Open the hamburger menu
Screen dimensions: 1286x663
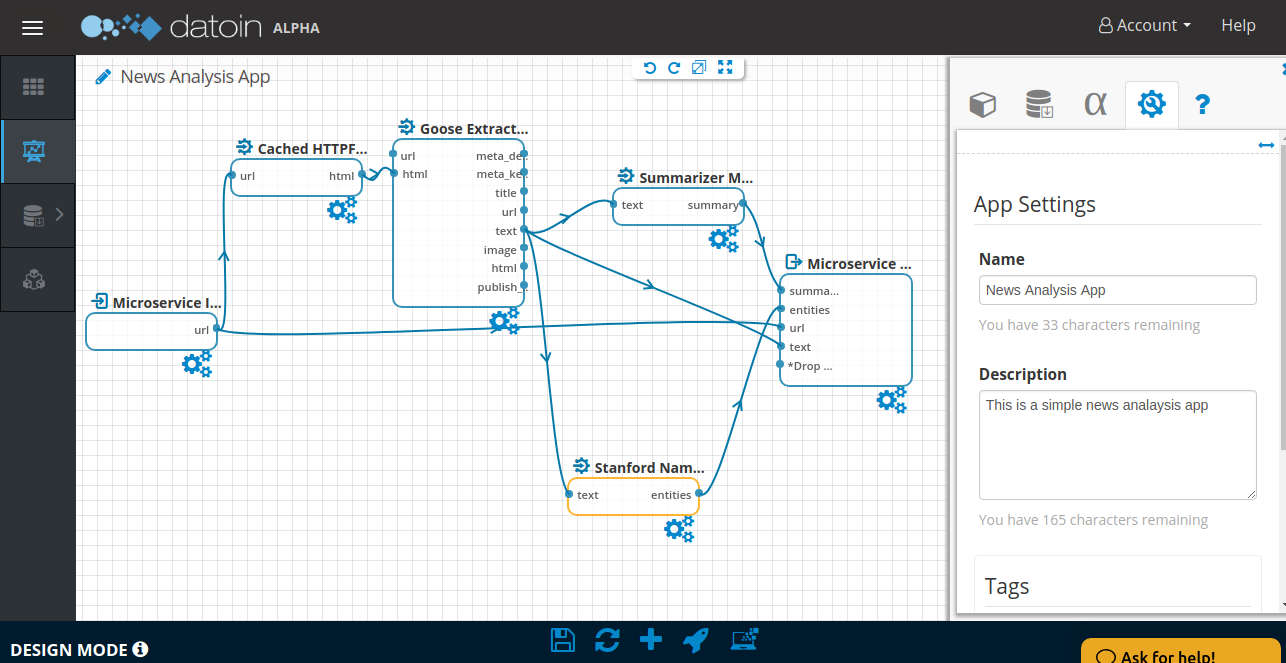(33, 27)
